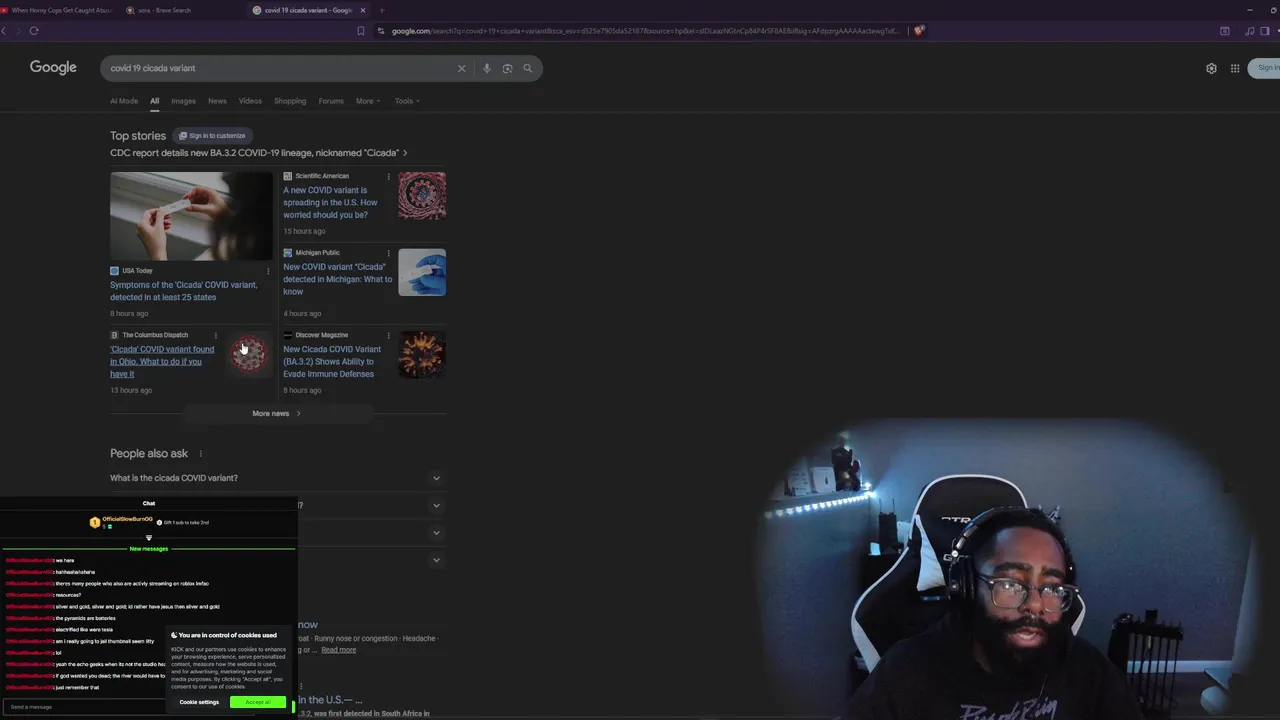Click 'OfficialSlowBurnOG' name on chat leaderboard
The image size is (1280, 720).
pos(127,519)
